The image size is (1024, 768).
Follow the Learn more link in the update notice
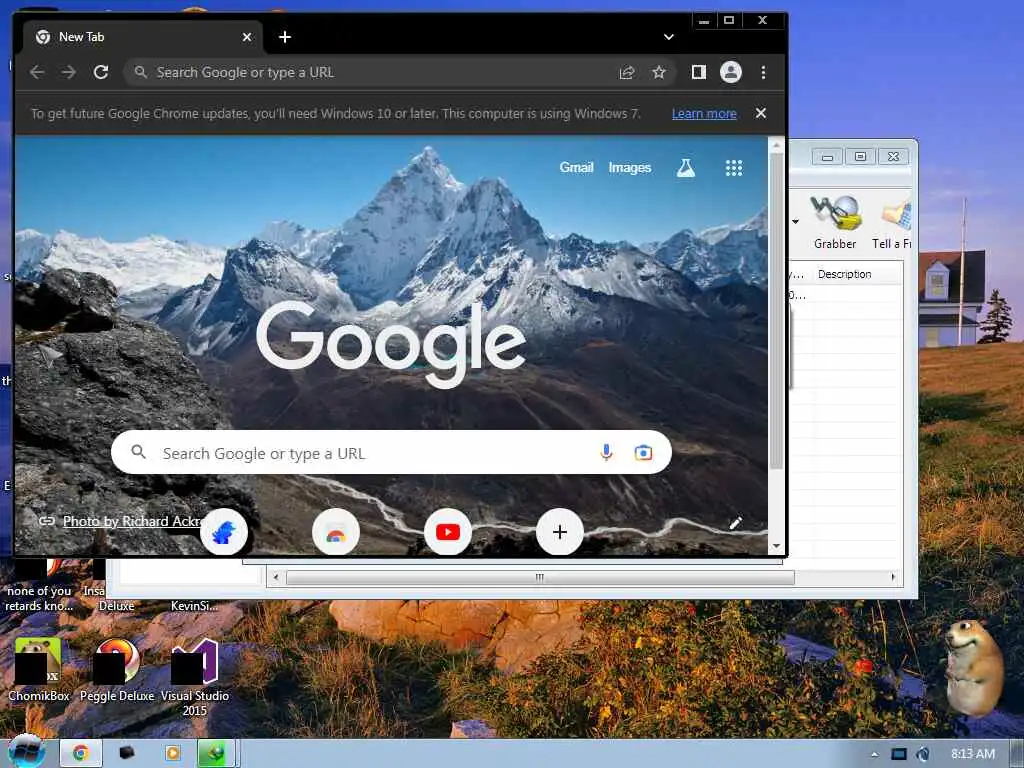704,114
